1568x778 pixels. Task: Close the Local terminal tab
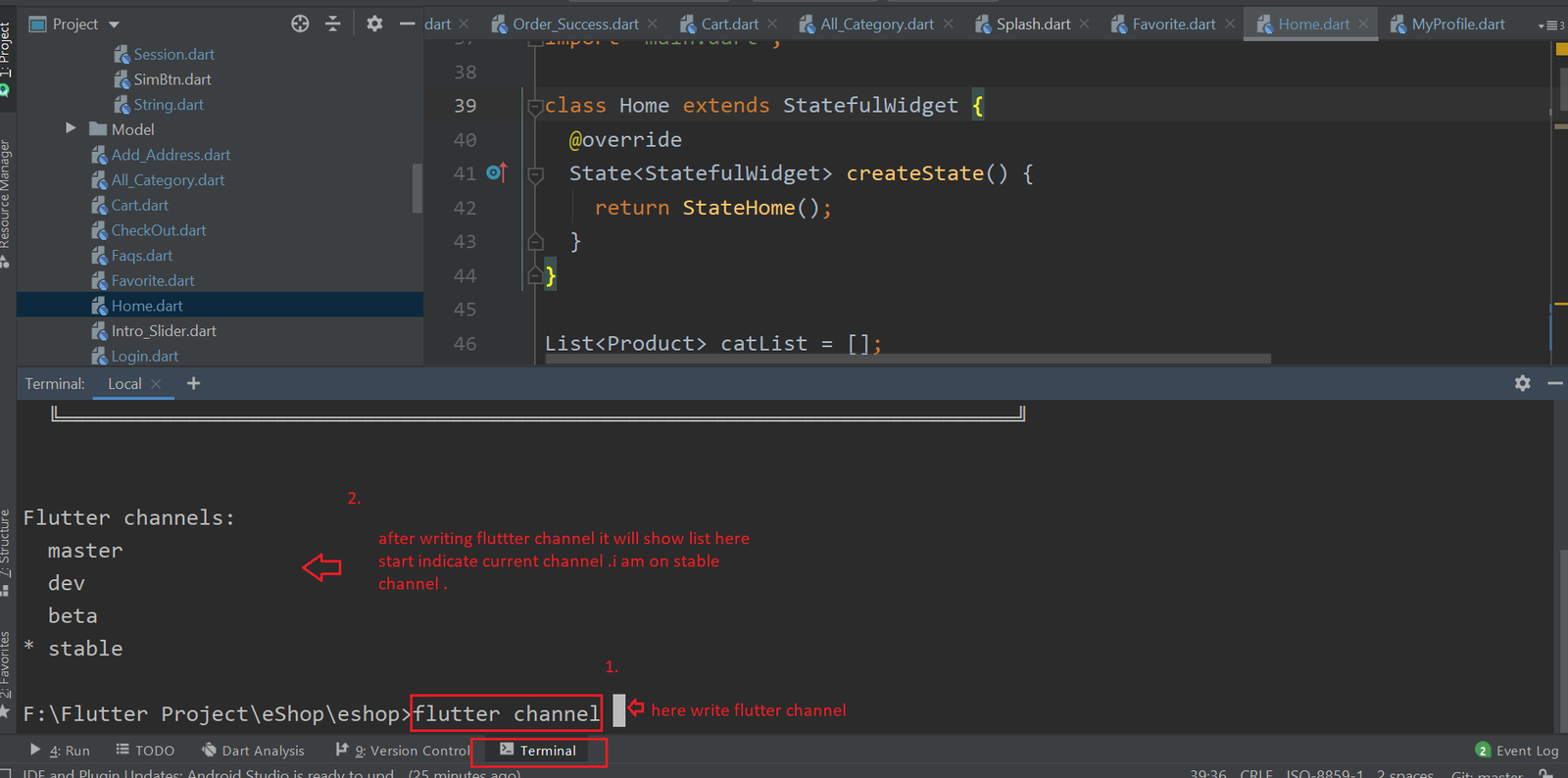click(156, 384)
